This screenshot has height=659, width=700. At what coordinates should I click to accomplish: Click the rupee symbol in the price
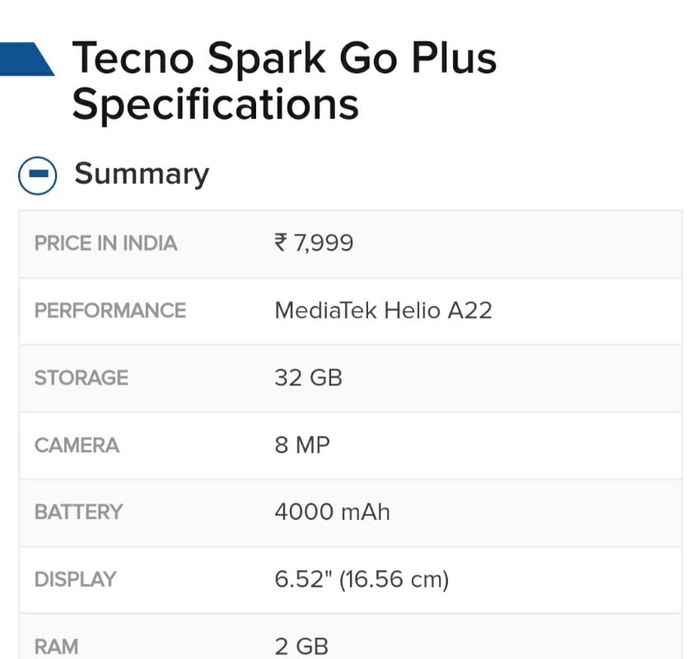click(281, 243)
